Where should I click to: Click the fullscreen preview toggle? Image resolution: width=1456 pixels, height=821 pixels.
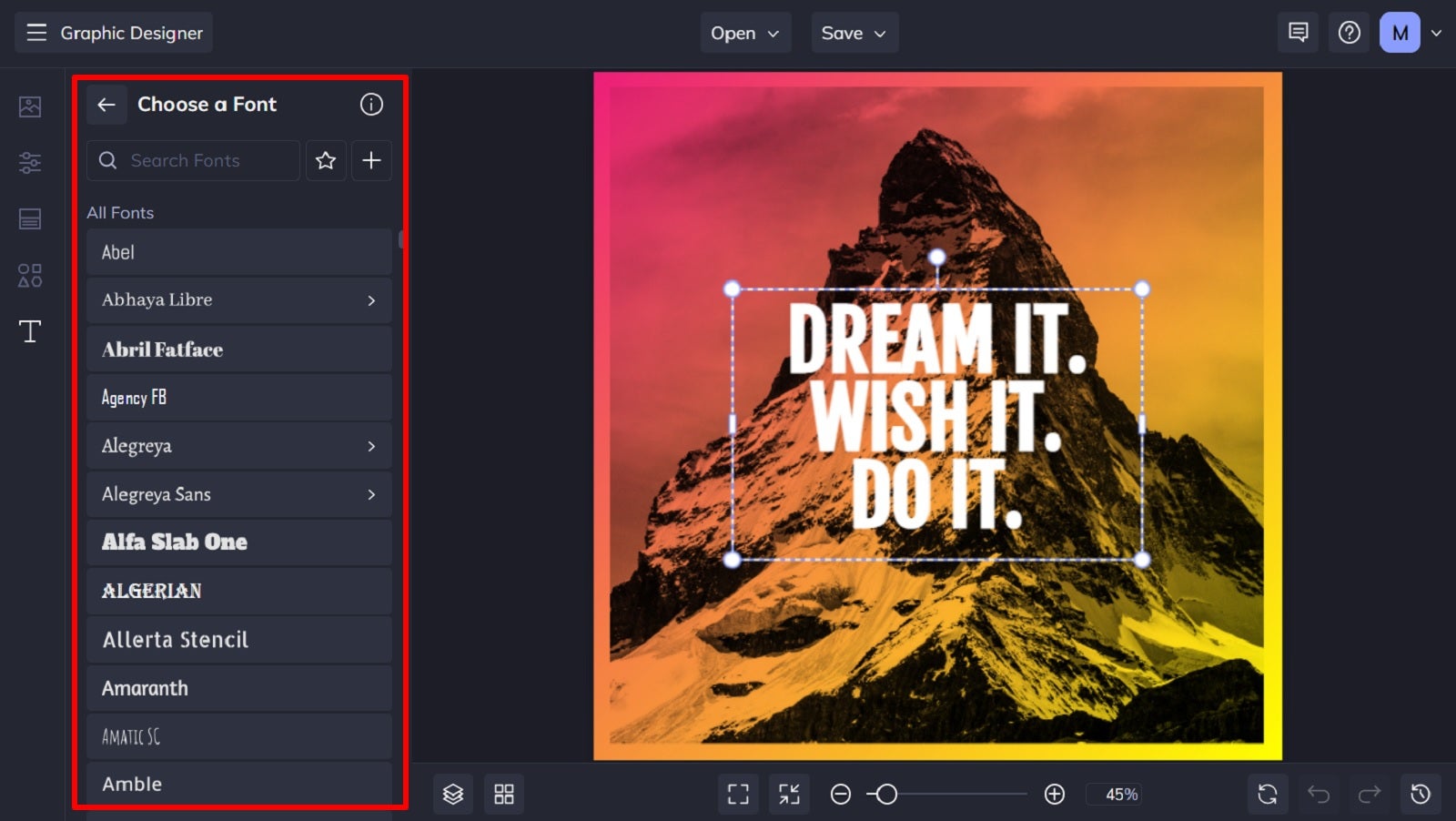(738, 793)
